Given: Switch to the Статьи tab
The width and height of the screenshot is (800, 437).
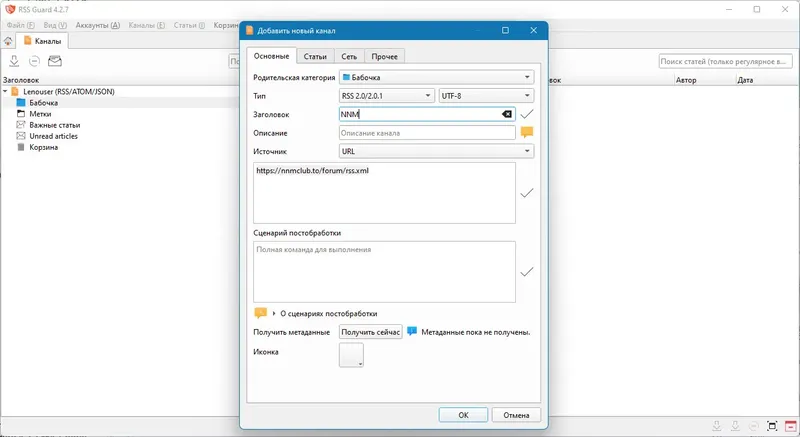Looking at the screenshot, I should click(x=315, y=57).
